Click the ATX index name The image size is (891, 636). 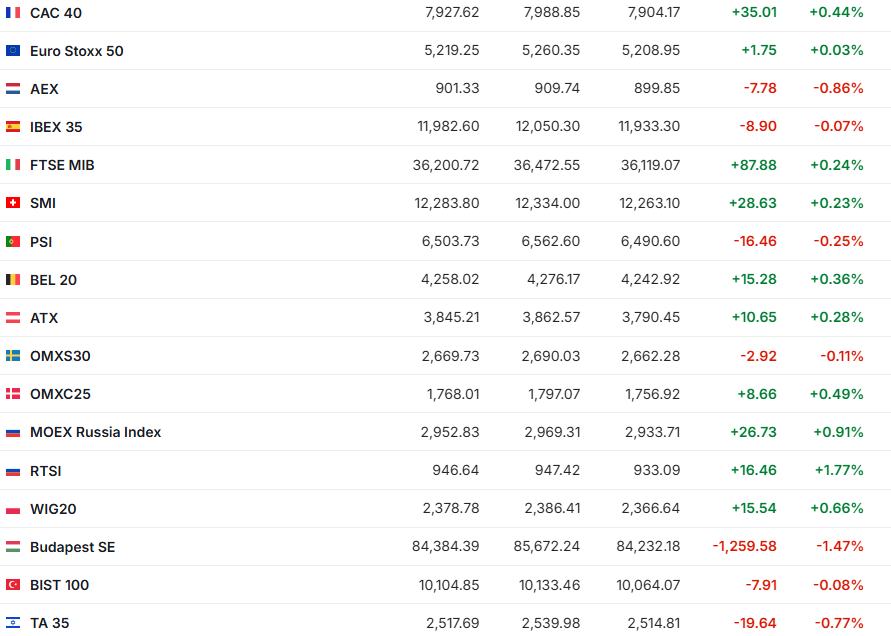(44, 318)
